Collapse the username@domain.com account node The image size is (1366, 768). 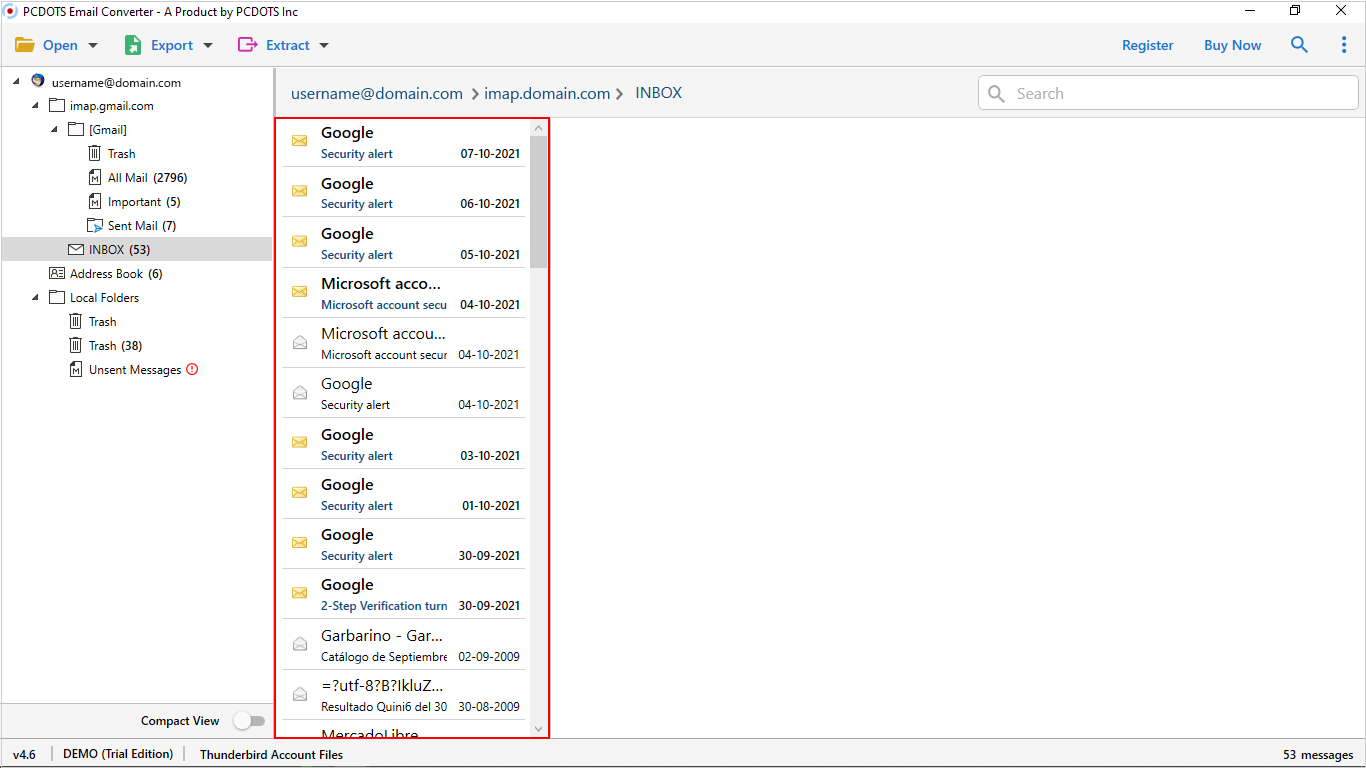16,81
